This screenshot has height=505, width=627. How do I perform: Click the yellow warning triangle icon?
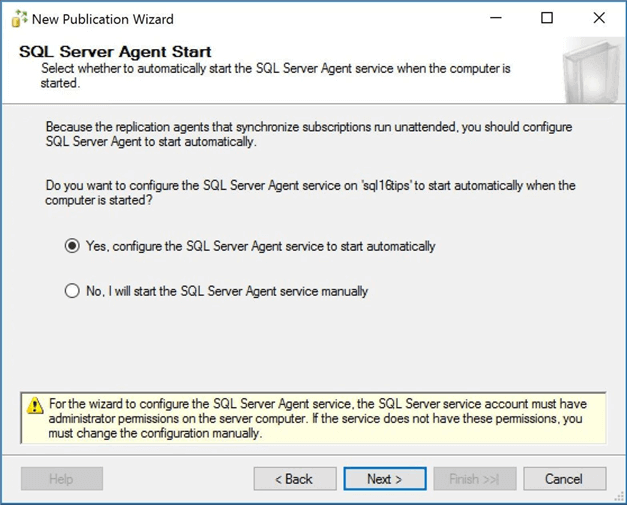pyautogui.click(x=35, y=405)
